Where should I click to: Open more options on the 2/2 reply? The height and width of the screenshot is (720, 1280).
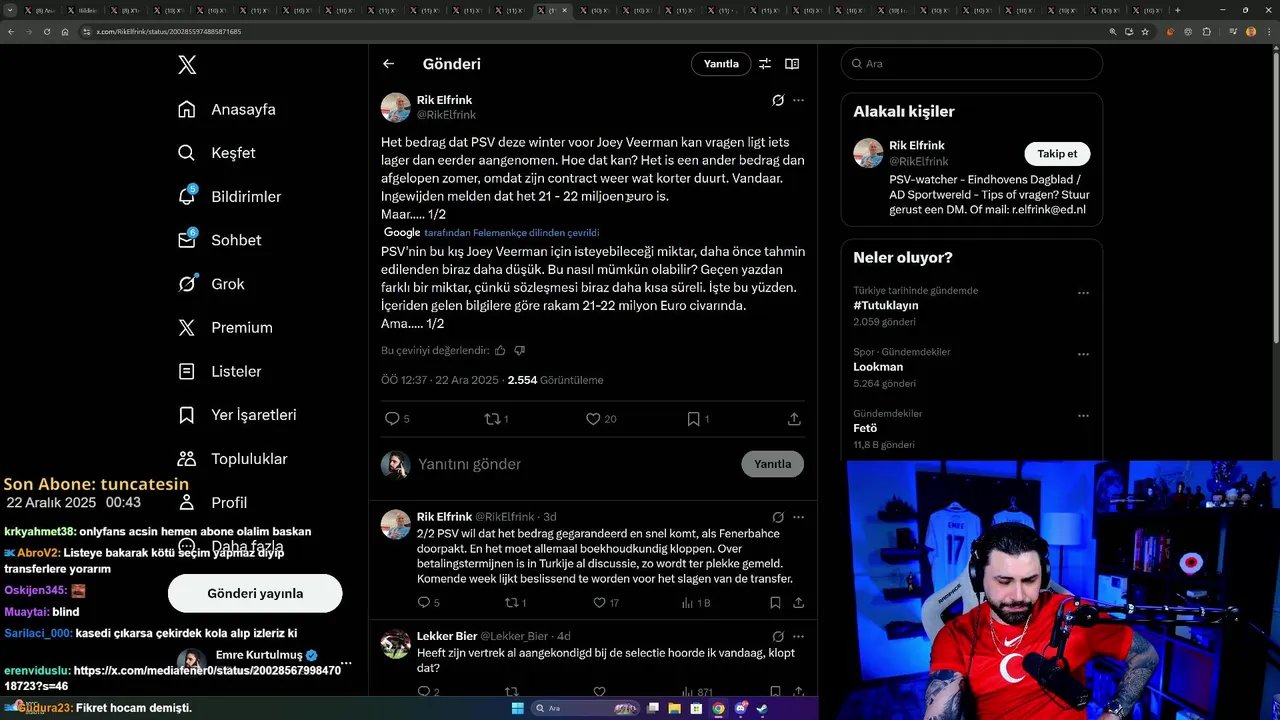(x=798, y=517)
